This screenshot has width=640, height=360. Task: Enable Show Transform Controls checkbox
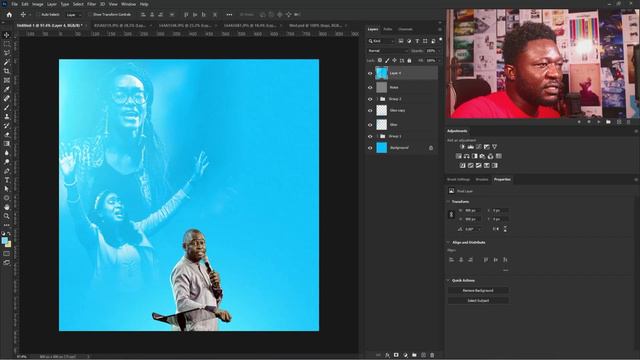point(90,15)
